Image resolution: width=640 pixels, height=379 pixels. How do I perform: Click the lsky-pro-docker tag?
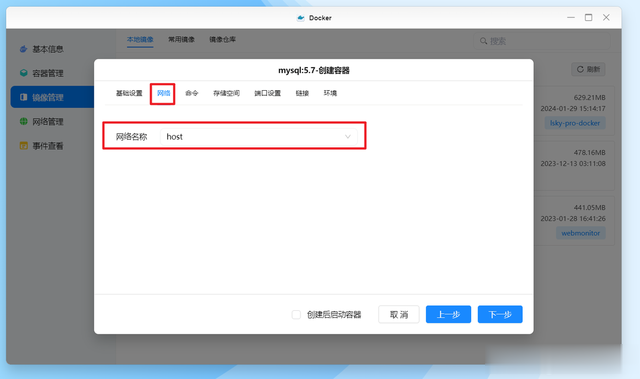coord(575,123)
